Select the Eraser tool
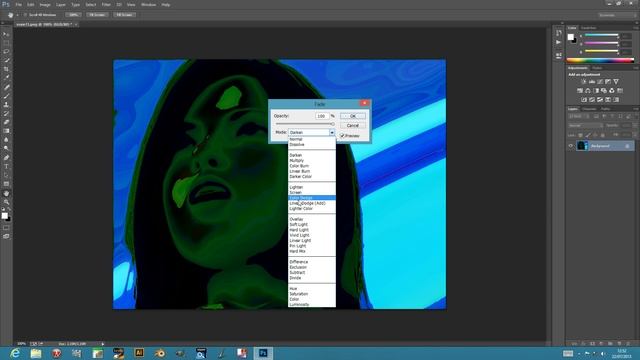 pyautogui.click(x=6, y=122)
